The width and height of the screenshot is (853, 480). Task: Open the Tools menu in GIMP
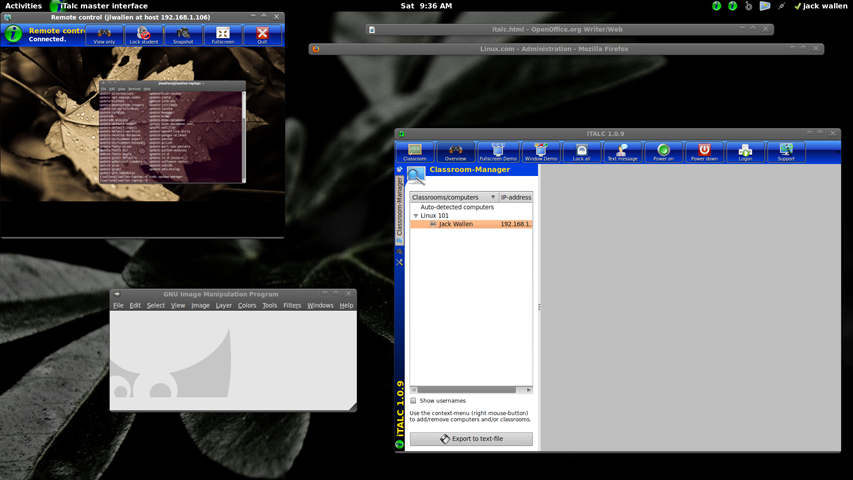pyautogui.click(x=270, y=305)
